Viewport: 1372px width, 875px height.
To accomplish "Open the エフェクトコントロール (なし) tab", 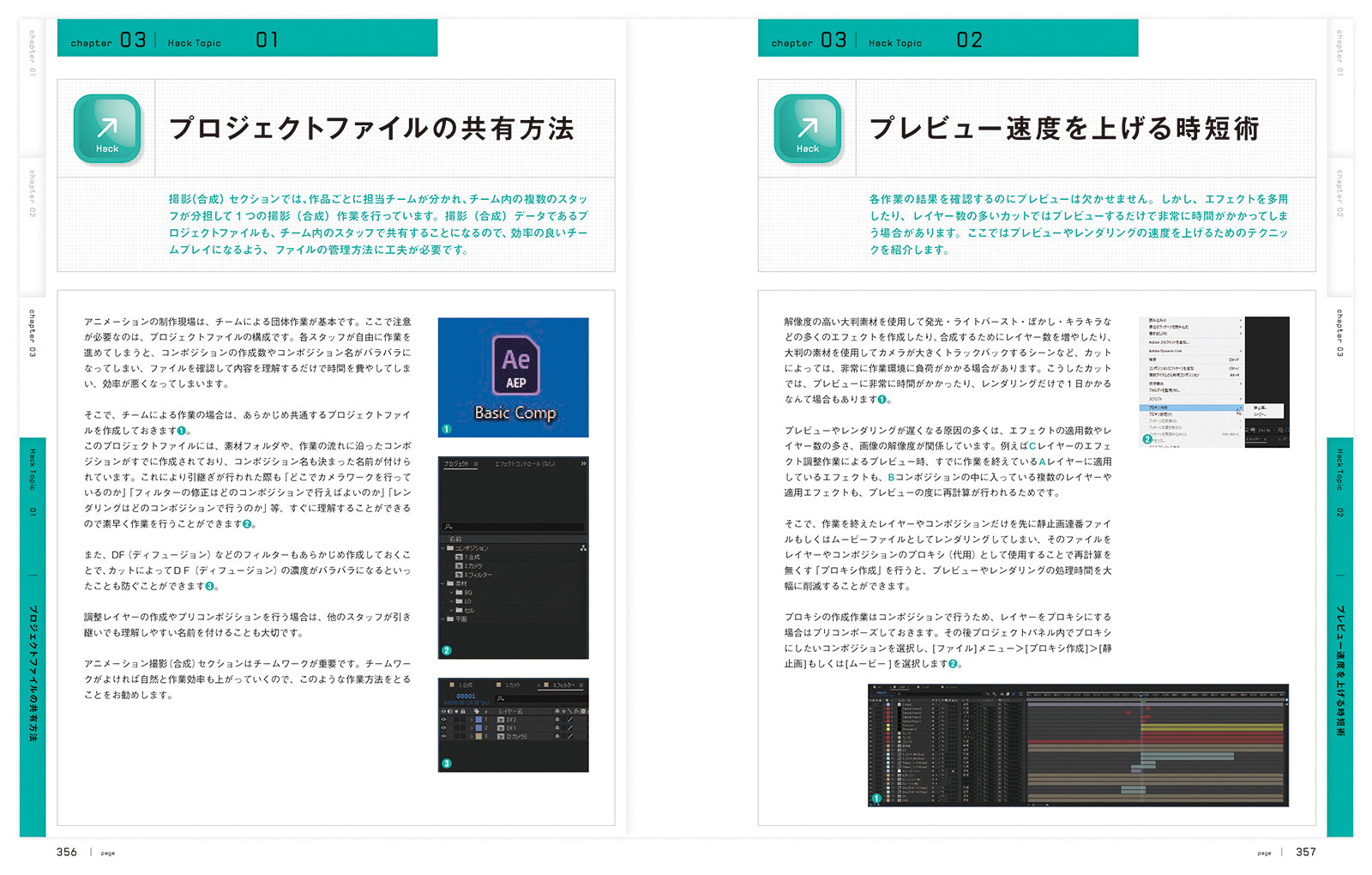I will click(x=525, y=464).
